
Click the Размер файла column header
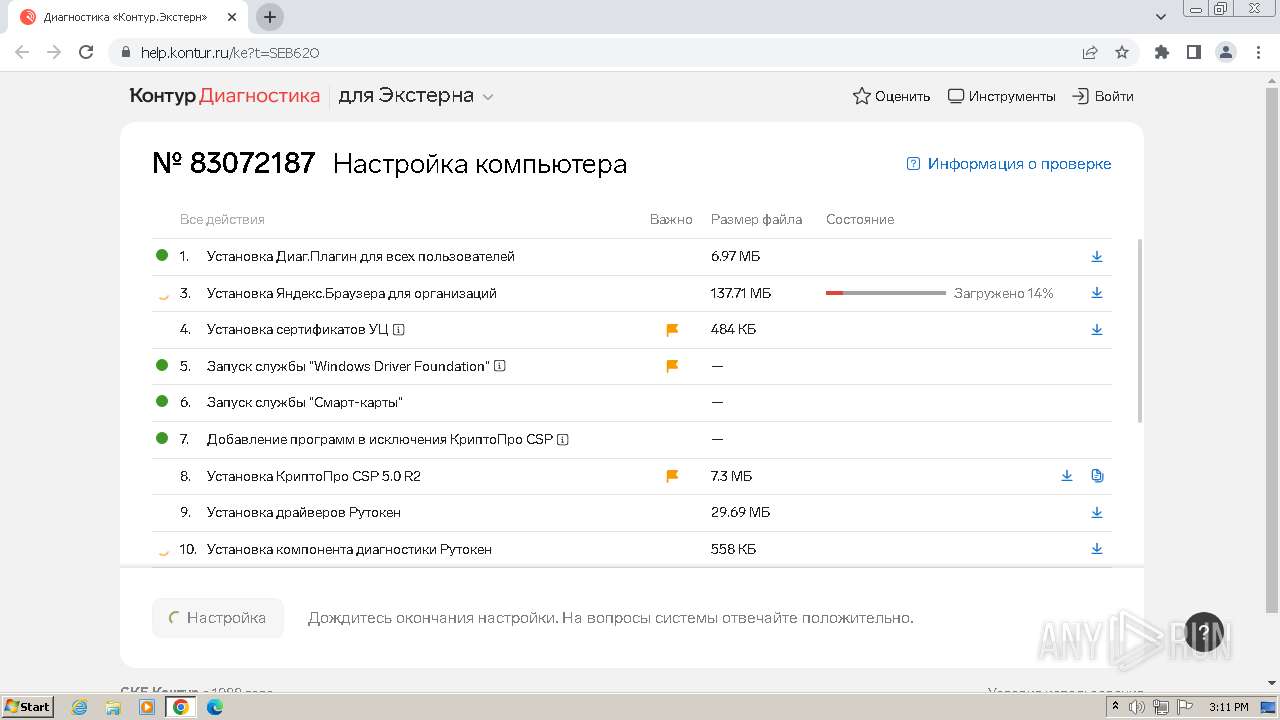(x=756, y=219)
